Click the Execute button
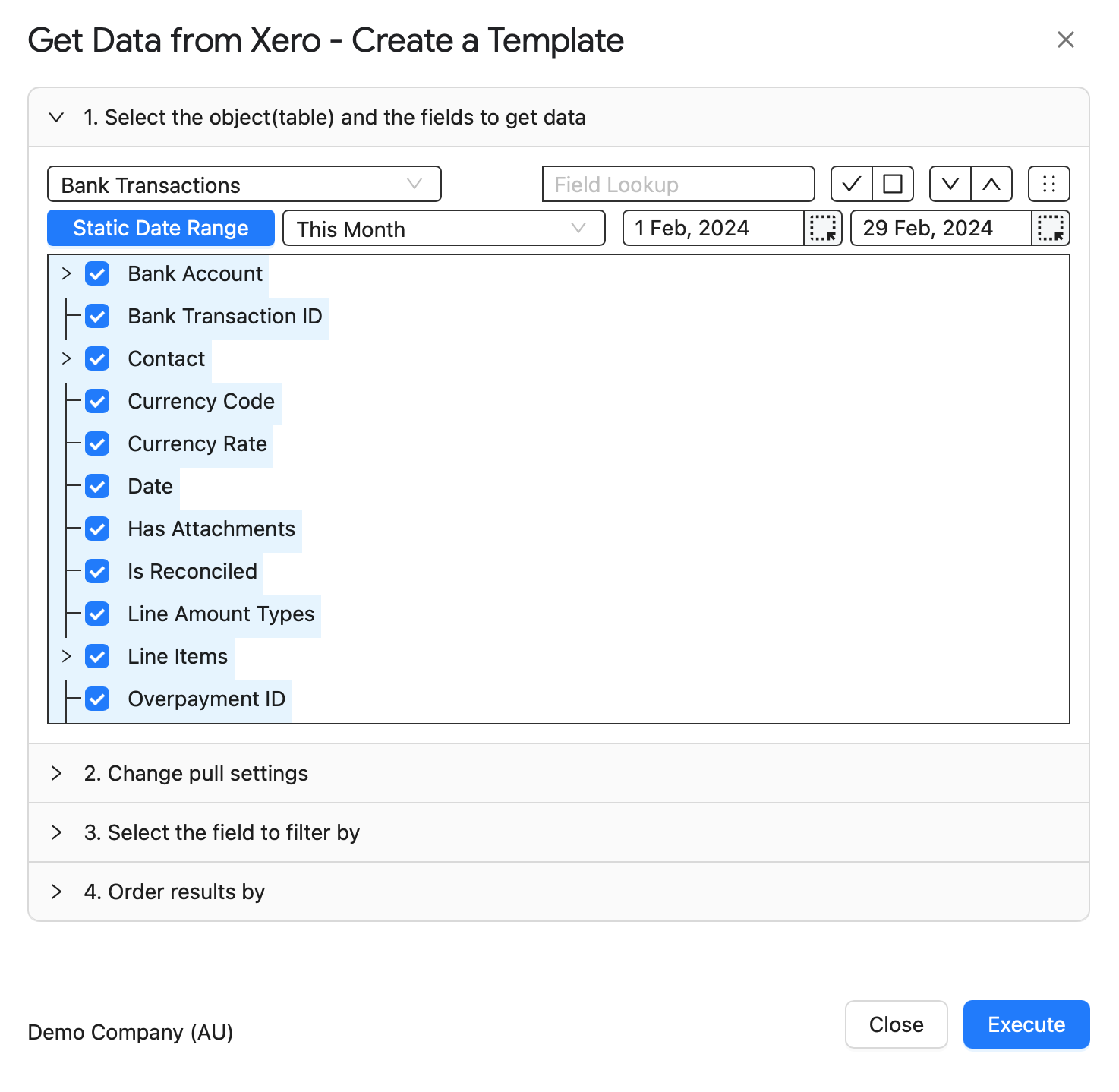This screenshot has height=1092, width=1119. tap(1026, 1024)
